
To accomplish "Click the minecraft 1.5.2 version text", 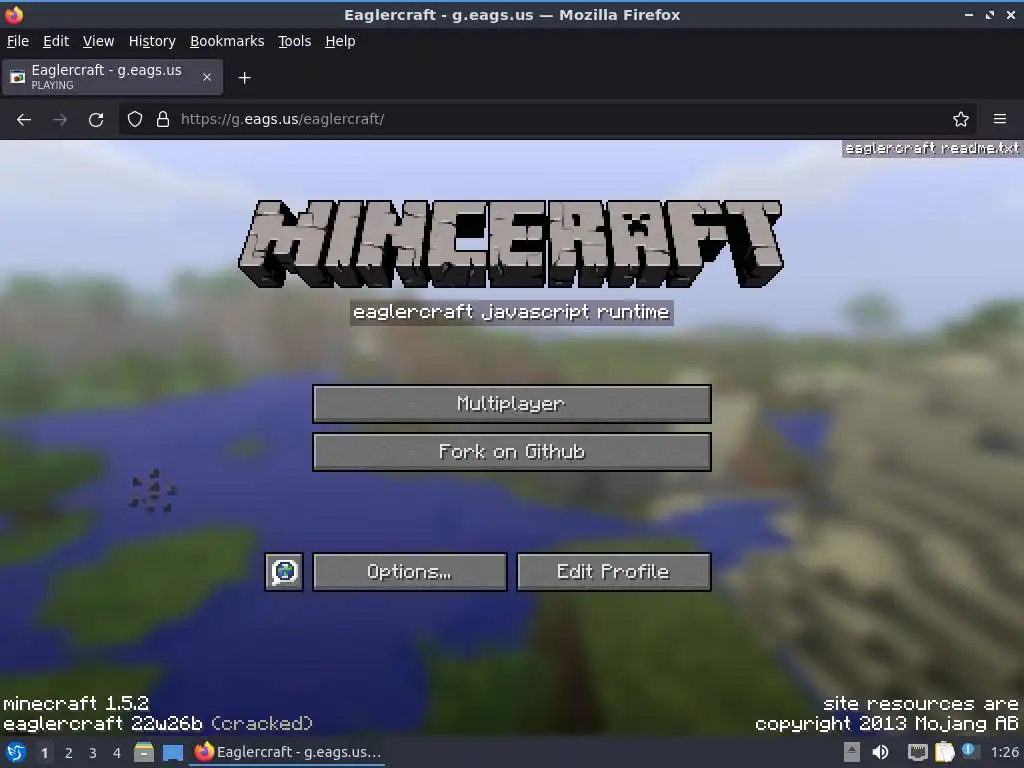I will pos(76,703).
